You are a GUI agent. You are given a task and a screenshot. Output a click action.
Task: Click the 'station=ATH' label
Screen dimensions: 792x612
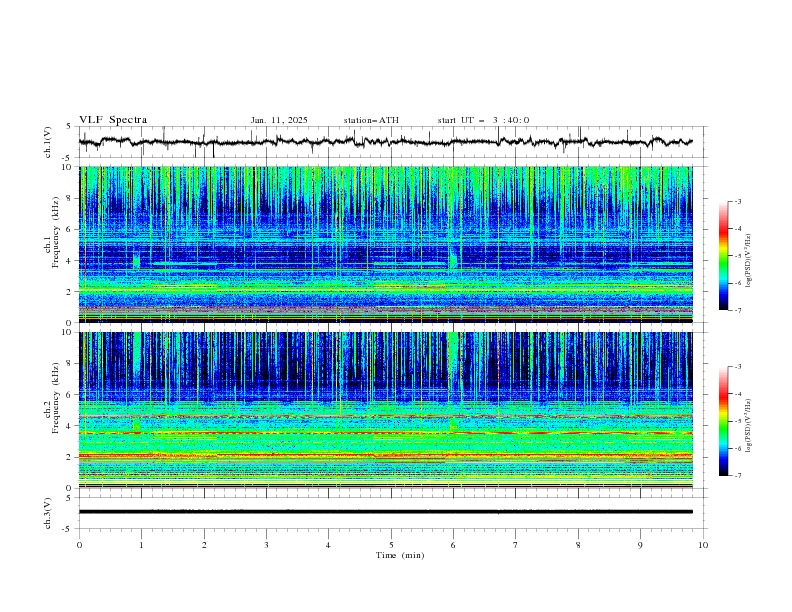coord(371,120)
